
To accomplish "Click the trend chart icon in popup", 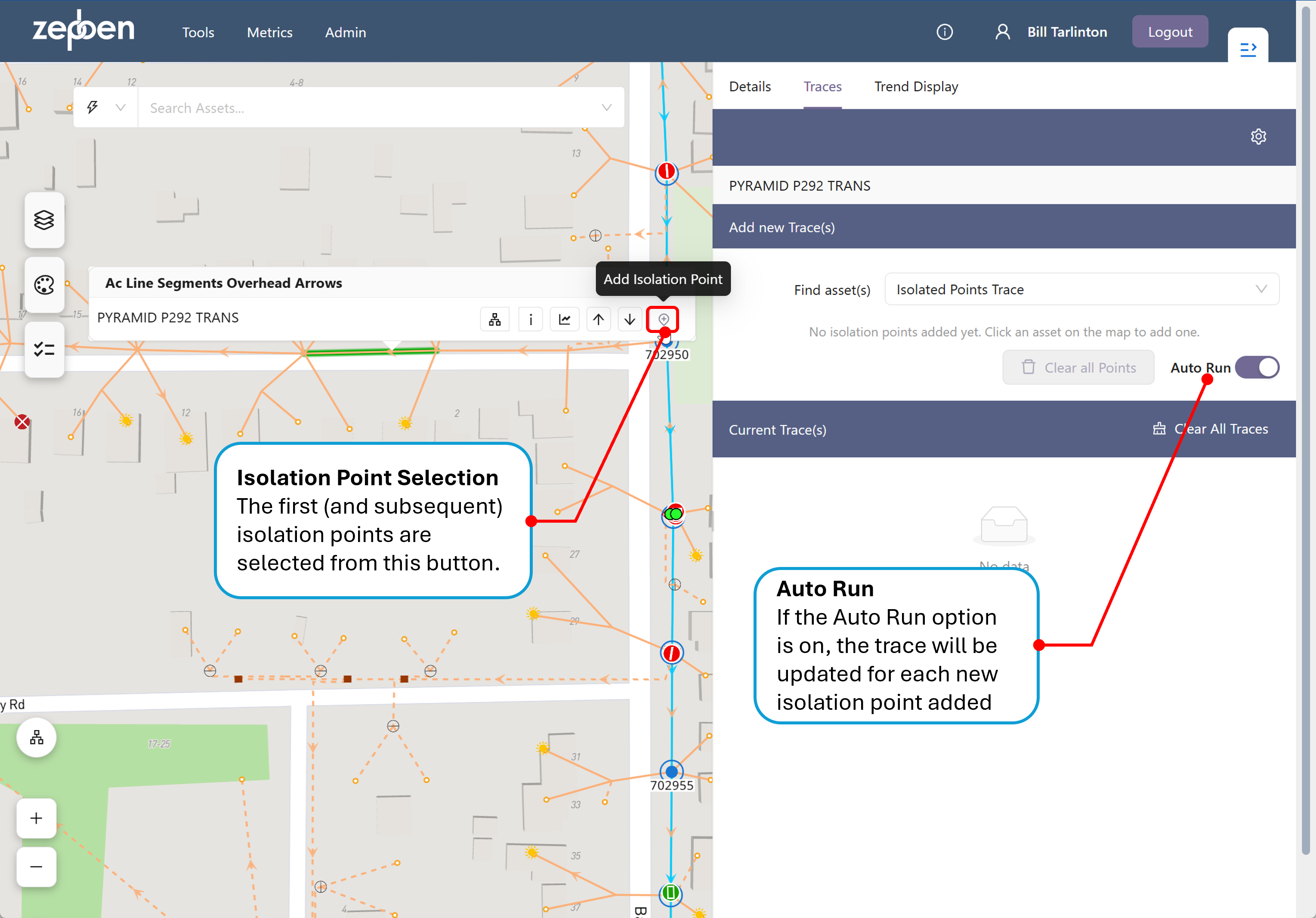I will 565,319.
